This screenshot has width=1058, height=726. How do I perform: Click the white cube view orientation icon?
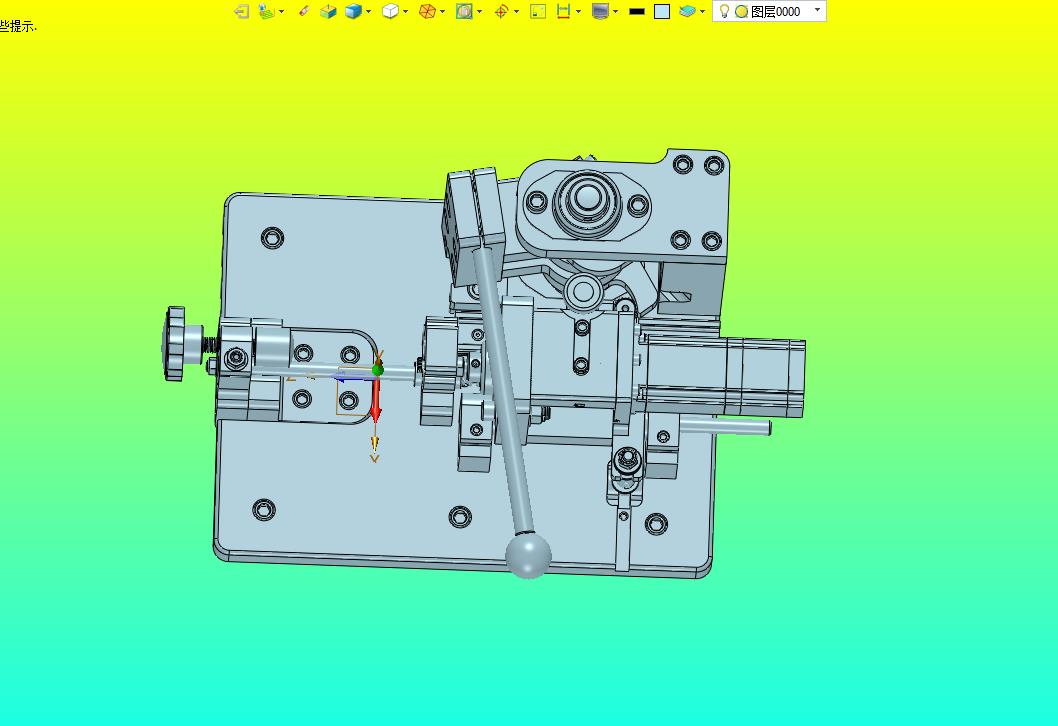coord(390,11)
